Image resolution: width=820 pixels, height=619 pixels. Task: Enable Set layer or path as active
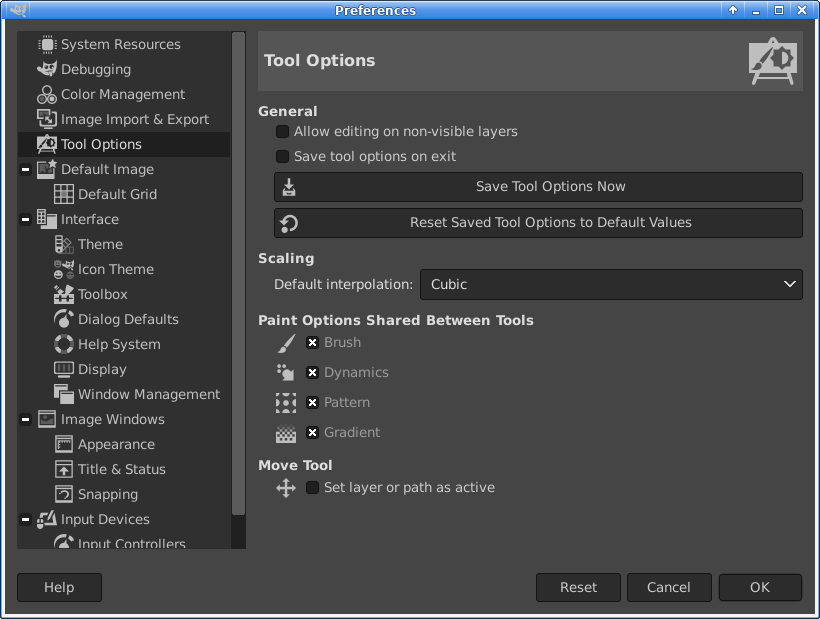(x=312, y=488)
